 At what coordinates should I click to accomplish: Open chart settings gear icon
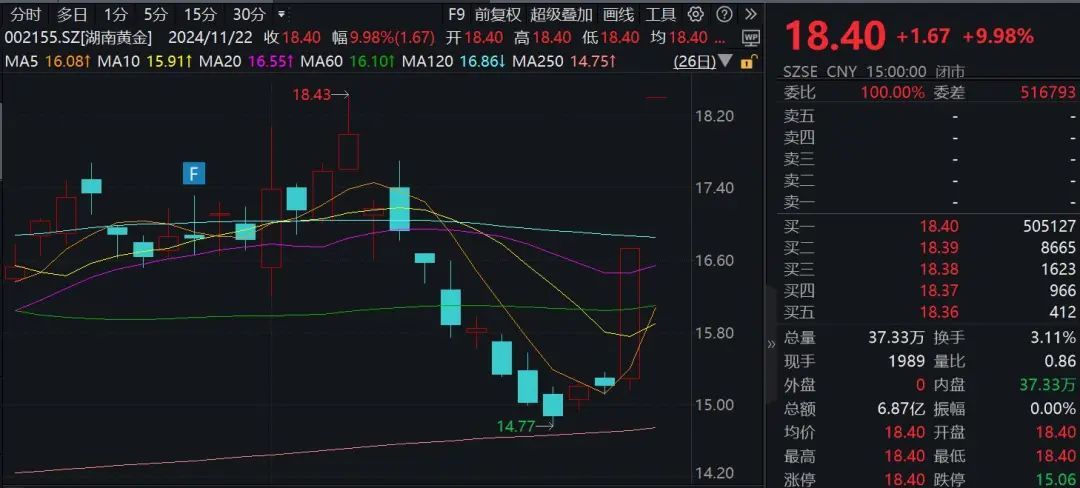[x=696, y=14]
